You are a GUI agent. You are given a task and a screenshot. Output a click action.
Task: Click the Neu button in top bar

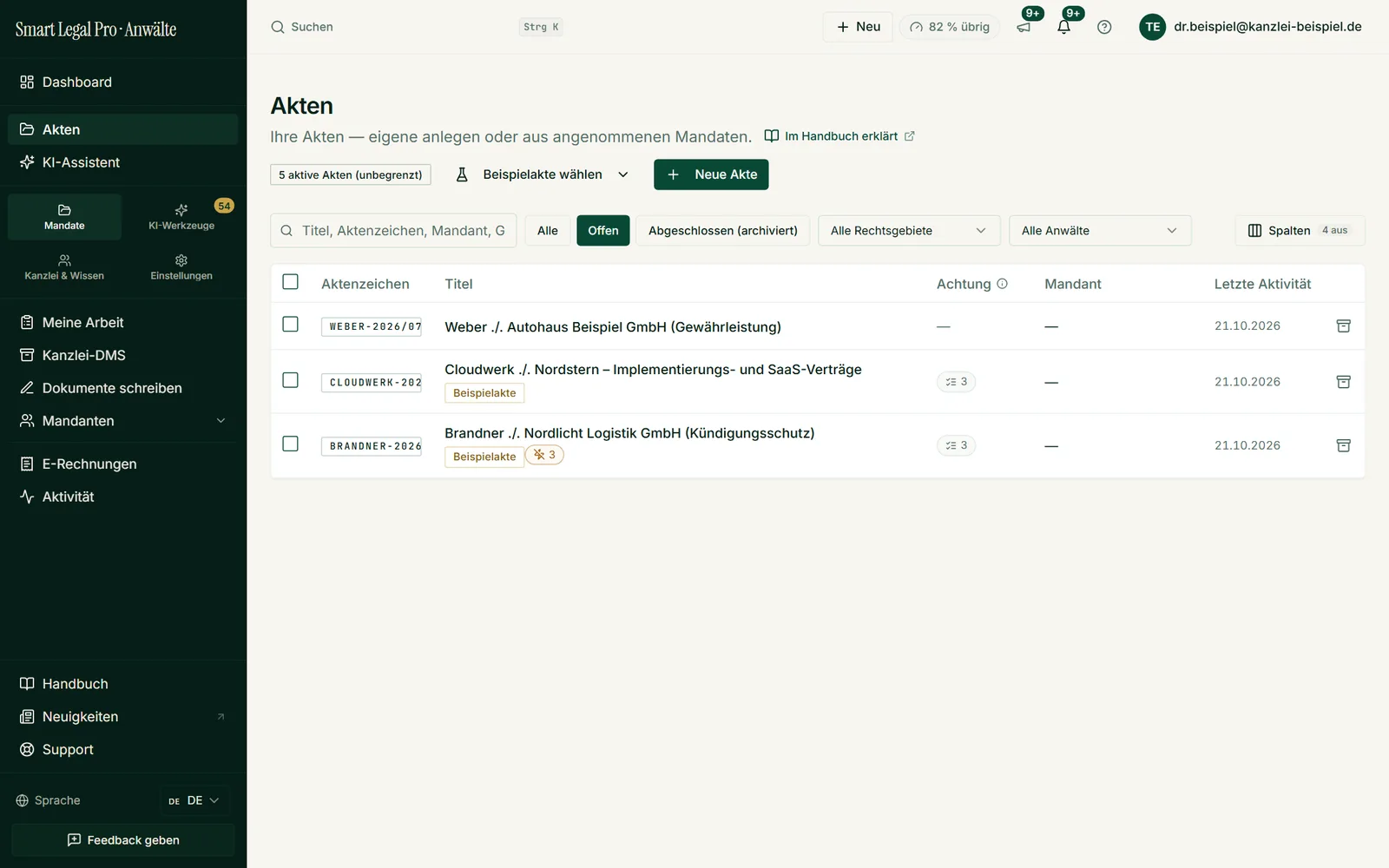[x=858, y=27]
